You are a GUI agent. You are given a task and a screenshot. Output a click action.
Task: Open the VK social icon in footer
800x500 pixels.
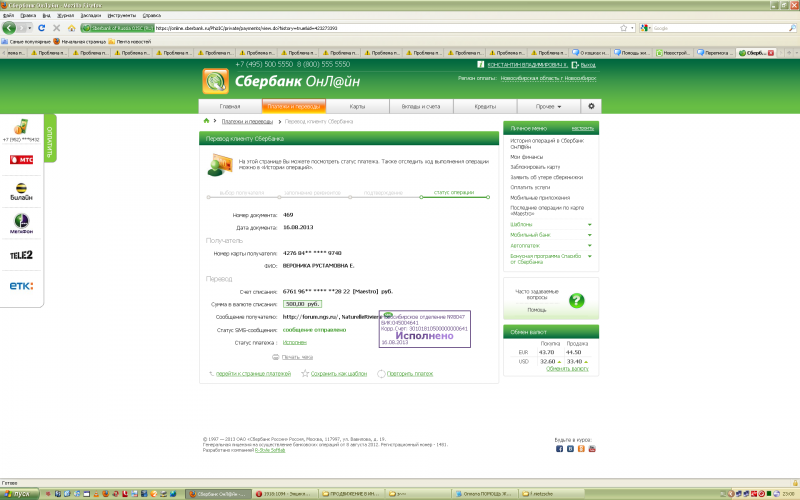pyautogui.click(x=570, y=448)
